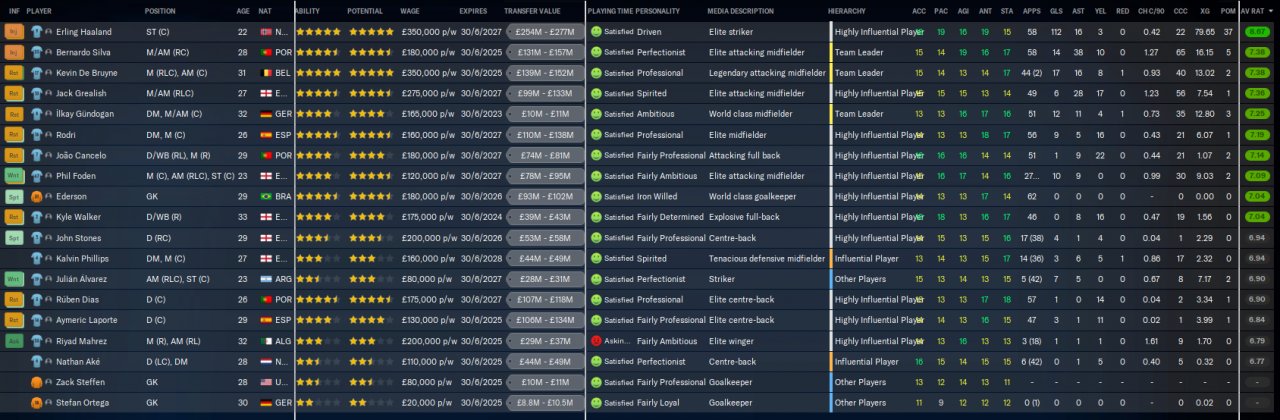Click Erling Haaland's Inj status badge
The image size is (1280, 420).
pyautogui.click(x=14, y=32)
